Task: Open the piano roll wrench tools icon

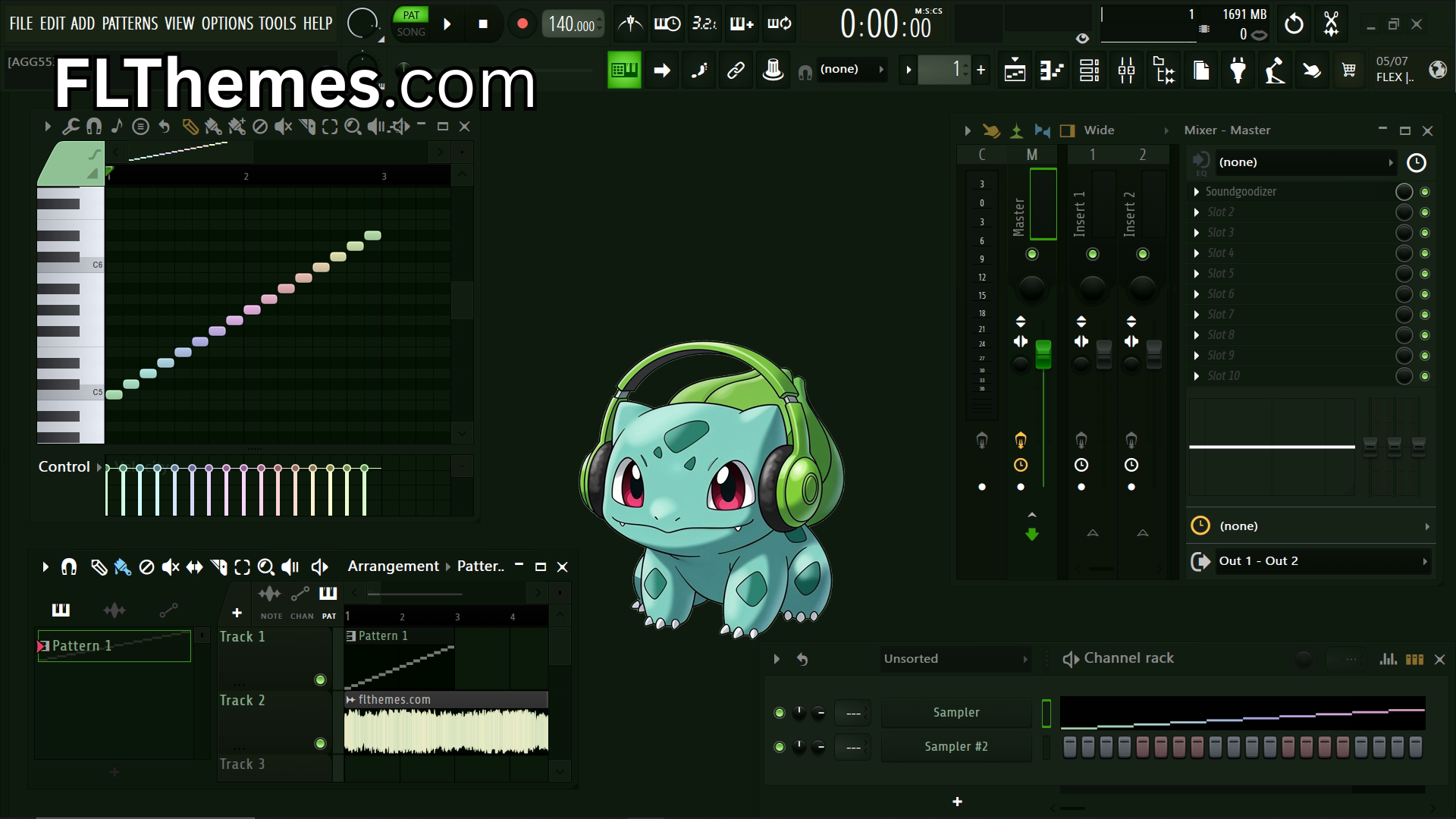Action: point(71,127)
